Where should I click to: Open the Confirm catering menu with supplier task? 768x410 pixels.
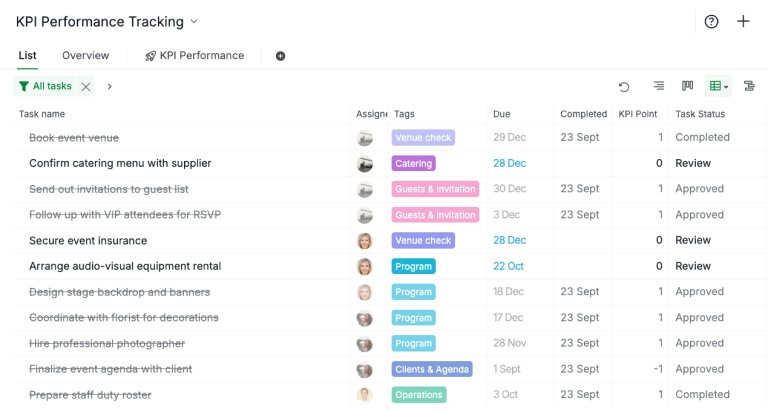coord(120,163)
